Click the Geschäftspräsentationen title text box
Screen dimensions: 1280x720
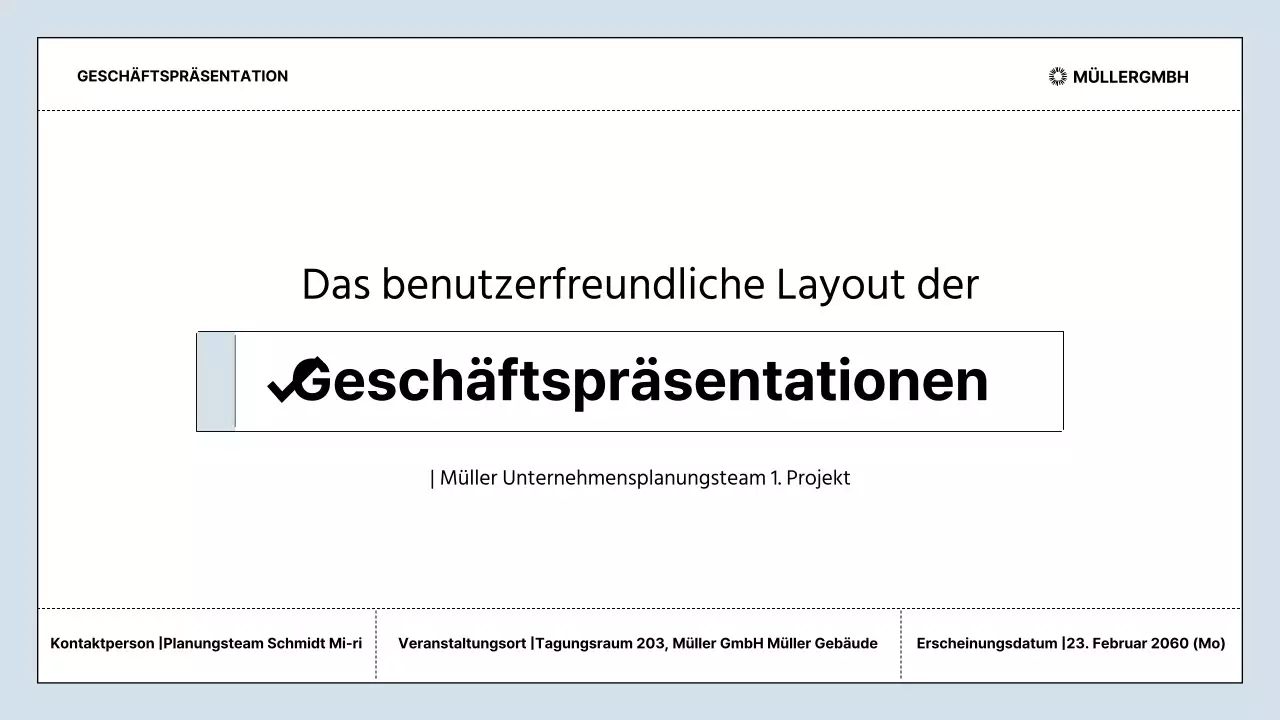click(630, 381)
